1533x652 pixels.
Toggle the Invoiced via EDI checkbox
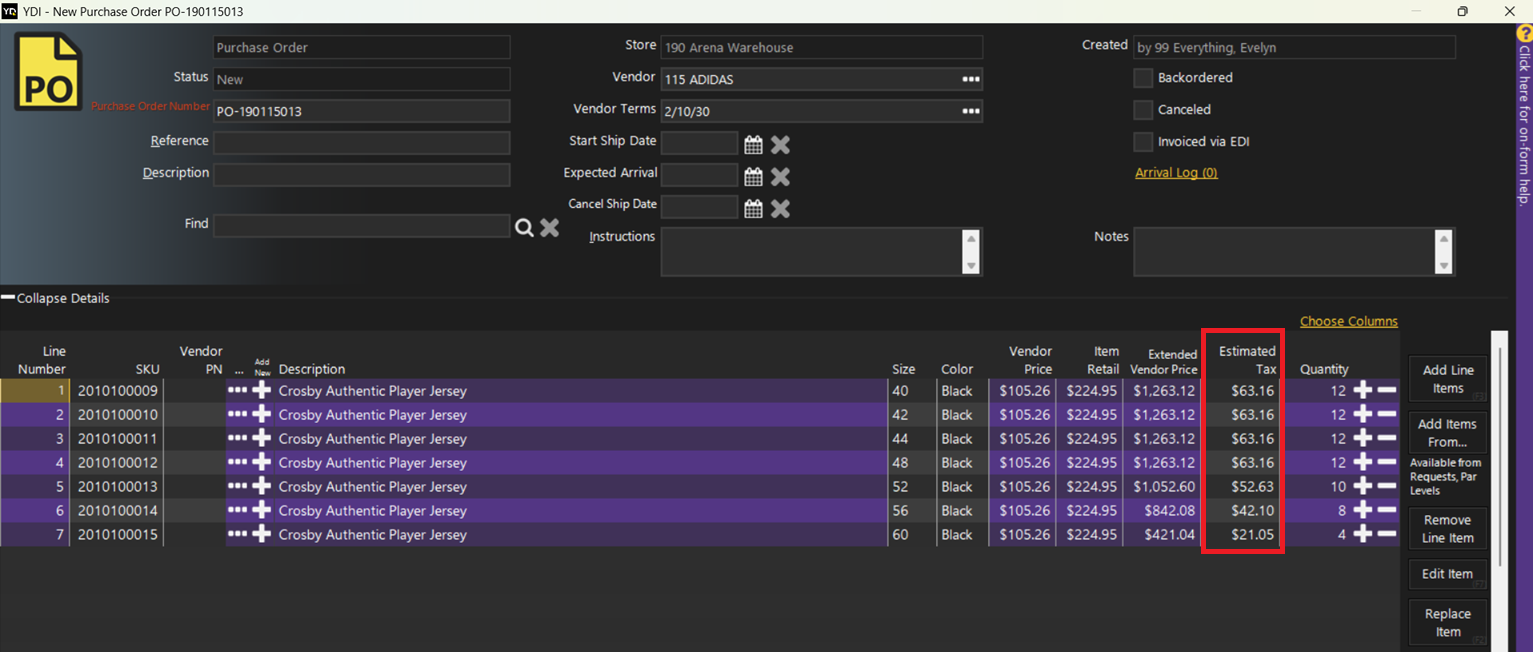(1143, 142)
